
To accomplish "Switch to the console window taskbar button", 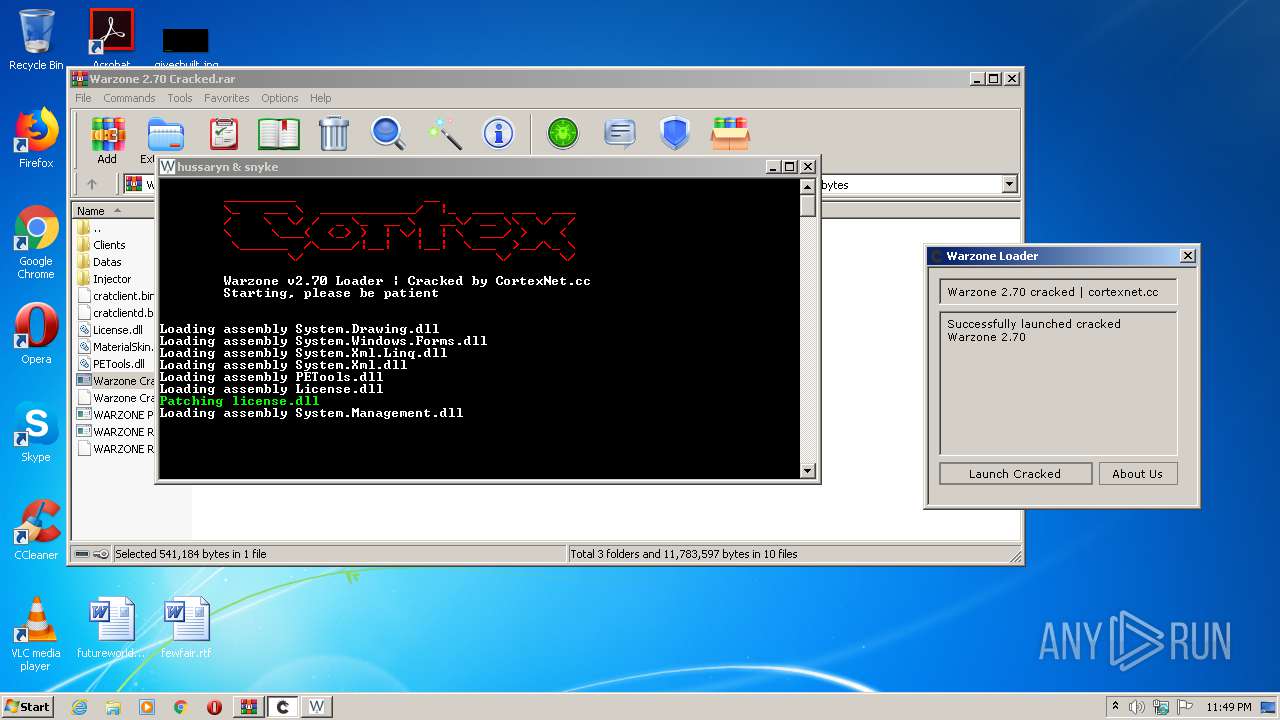I will click(x=283, y=707).
